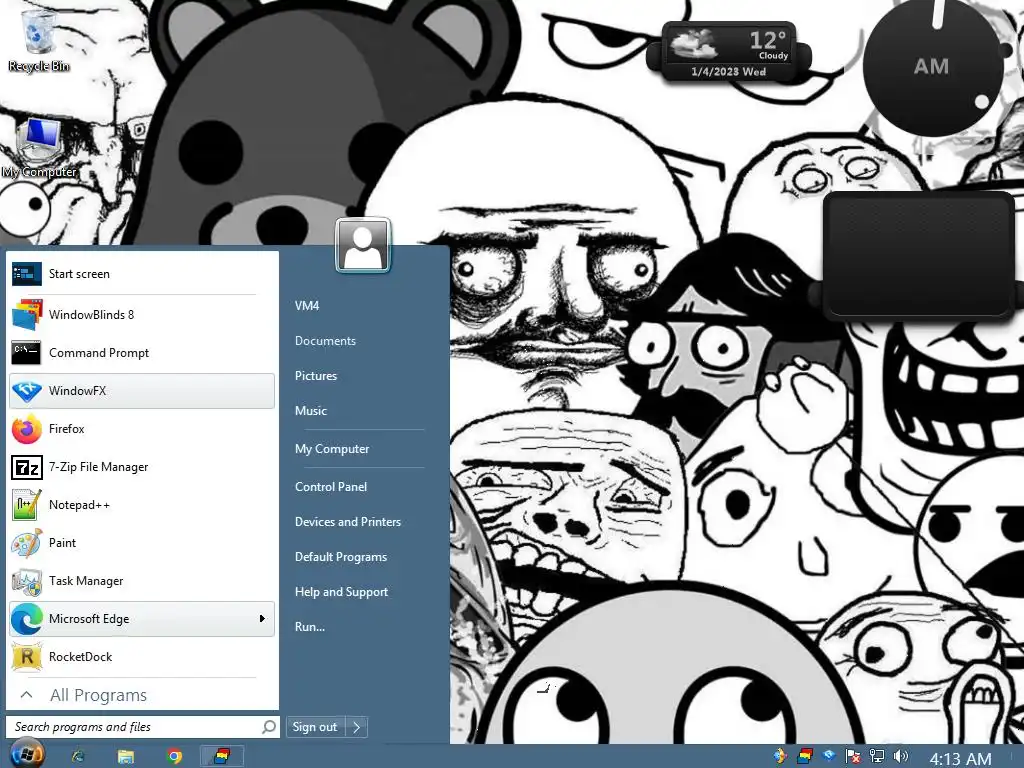This screenshot has width=1024, height=768.
Task: Open Start screen from Start menu
Action: tap(142, 274)
